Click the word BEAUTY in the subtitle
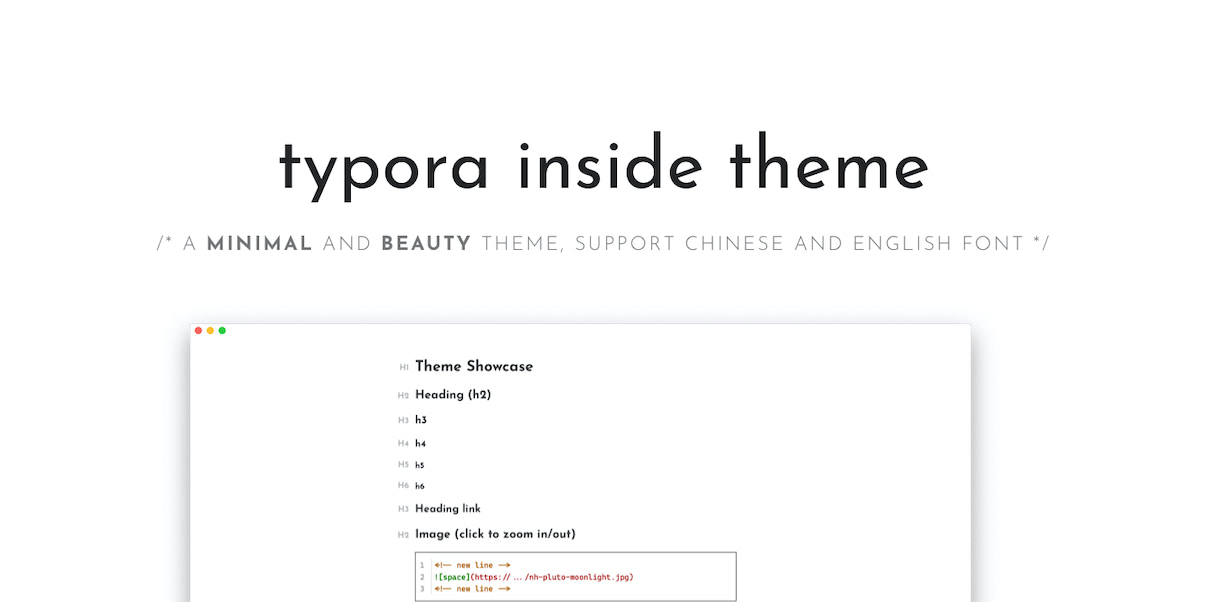This screenshot has width=1207, height=602. tap(426, 244)
